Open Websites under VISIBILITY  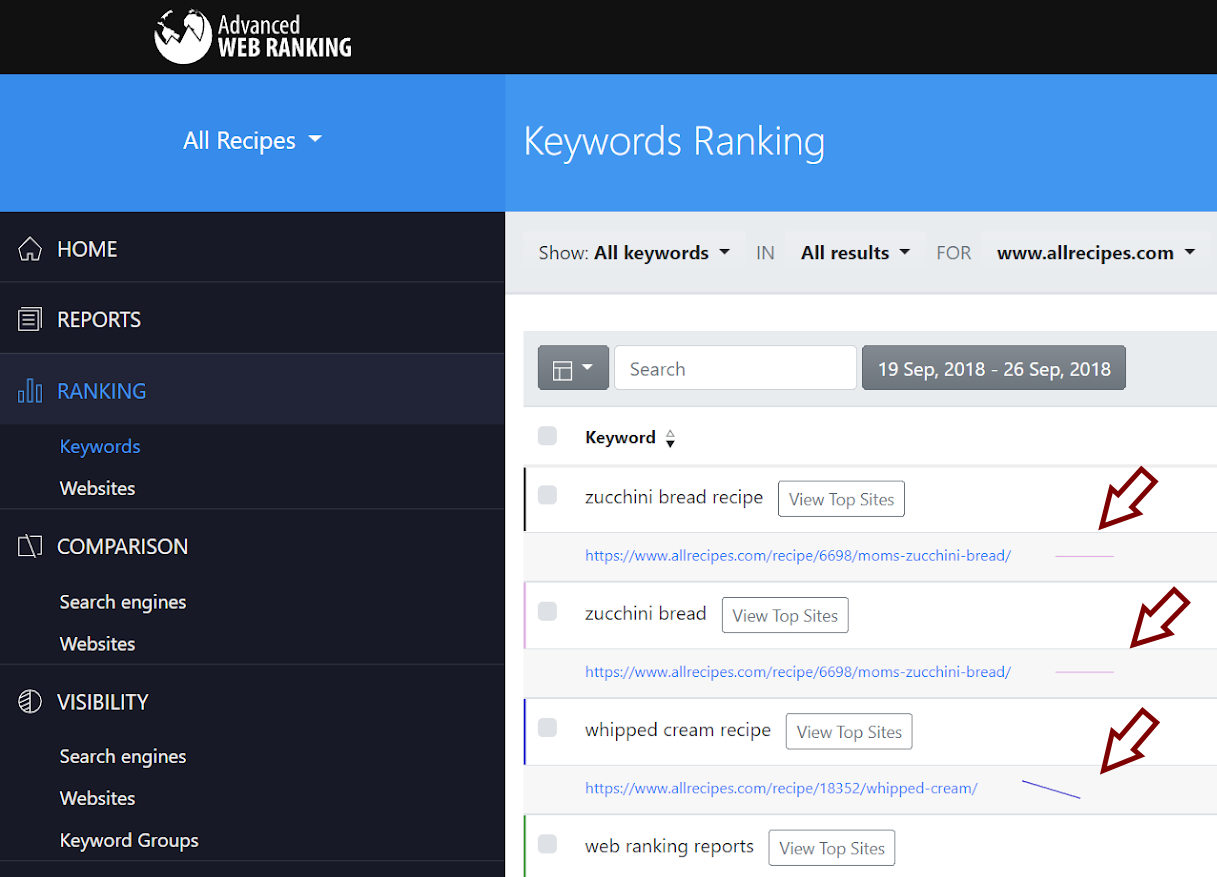(97, 798)
